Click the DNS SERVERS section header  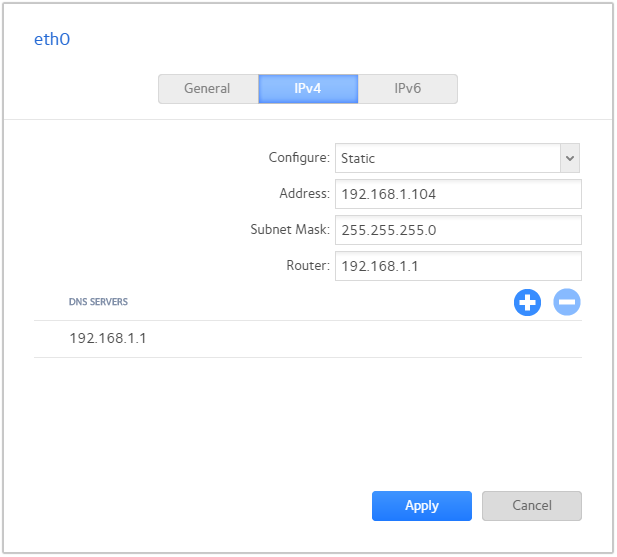(x=98, y=301)
